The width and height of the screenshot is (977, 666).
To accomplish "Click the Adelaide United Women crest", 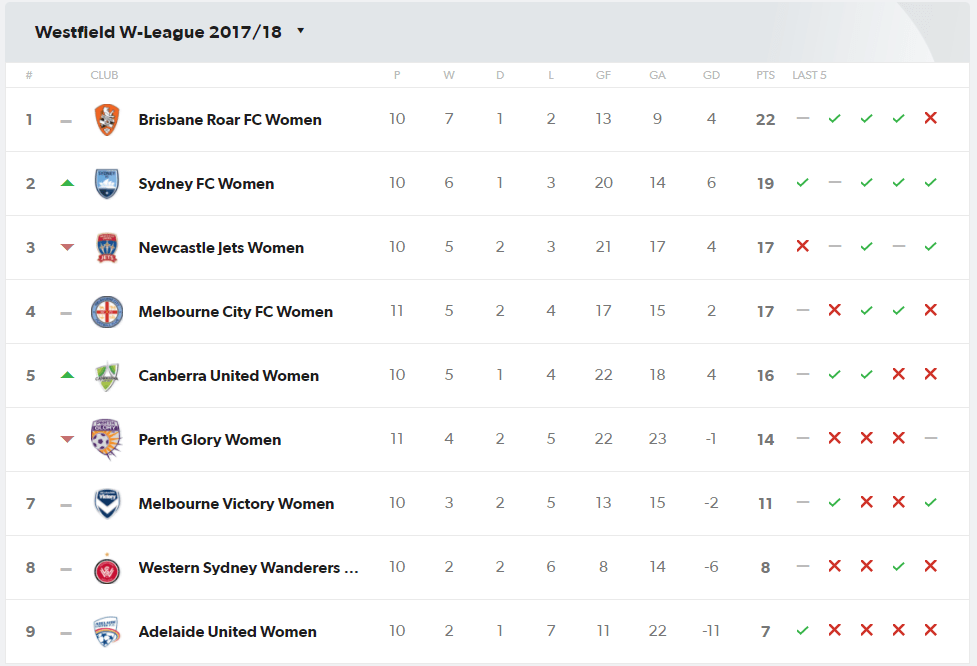I will pyautogui.click(x=107, y=632).
